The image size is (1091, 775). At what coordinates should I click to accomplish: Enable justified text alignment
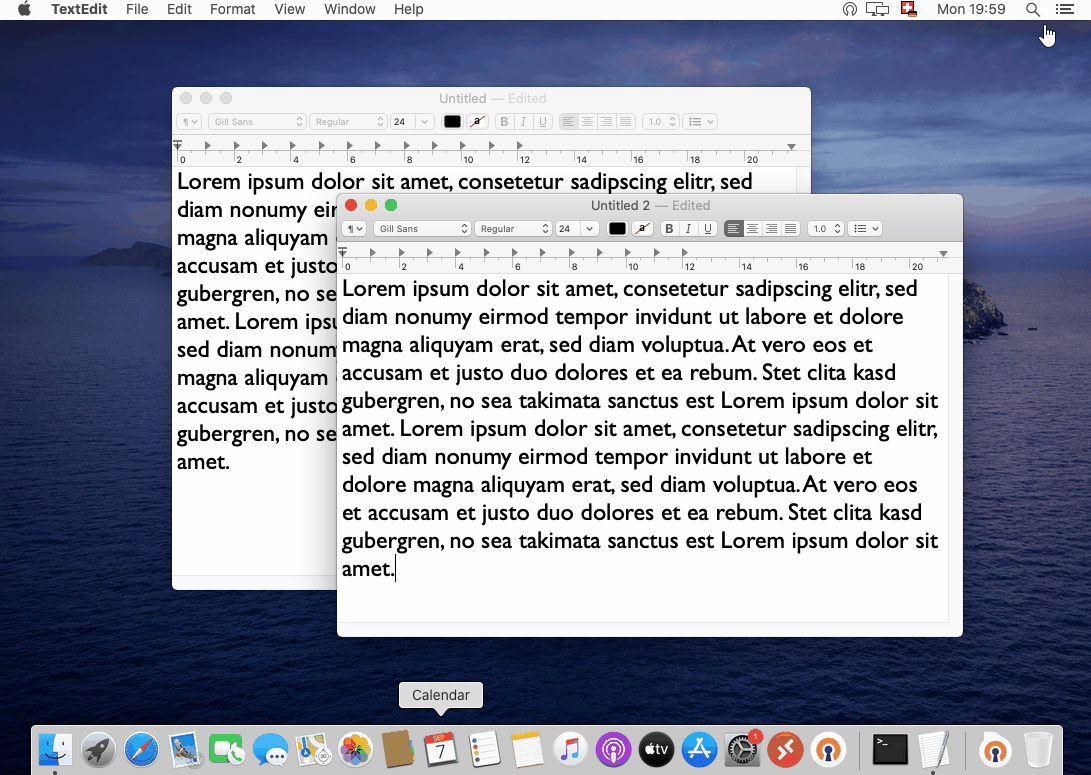[789, 228]
